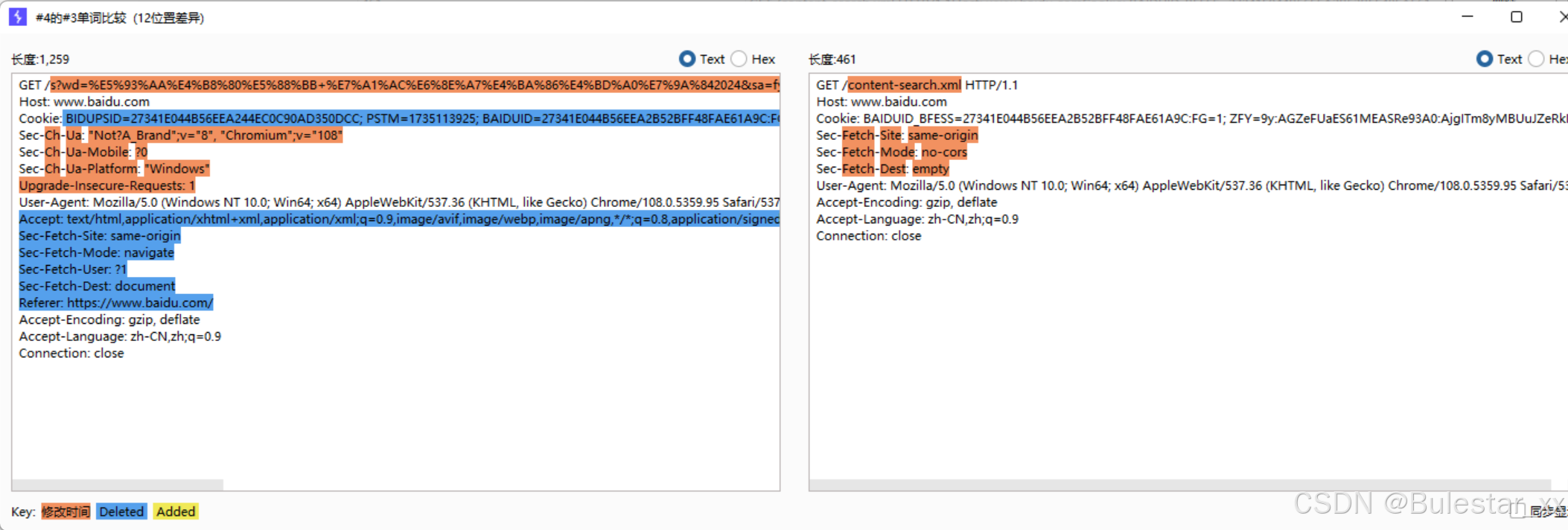Click Accept-Language: zh-CN line in left panel

(x=120, y=336)
